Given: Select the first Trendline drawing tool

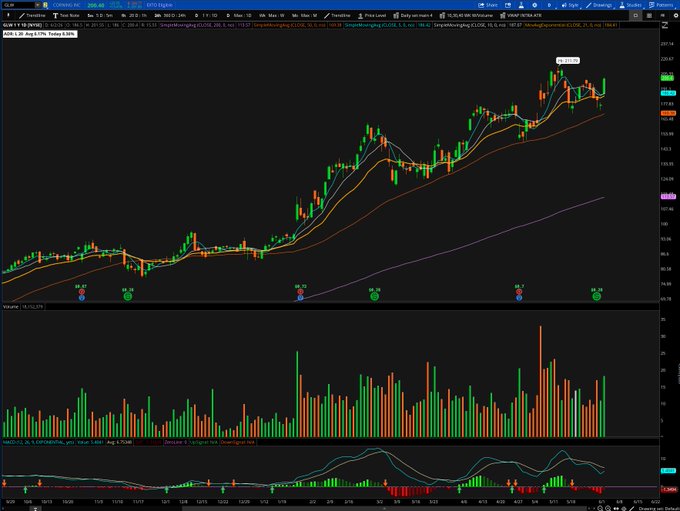Looking at the screenshot, I should (x=32, y=15).
